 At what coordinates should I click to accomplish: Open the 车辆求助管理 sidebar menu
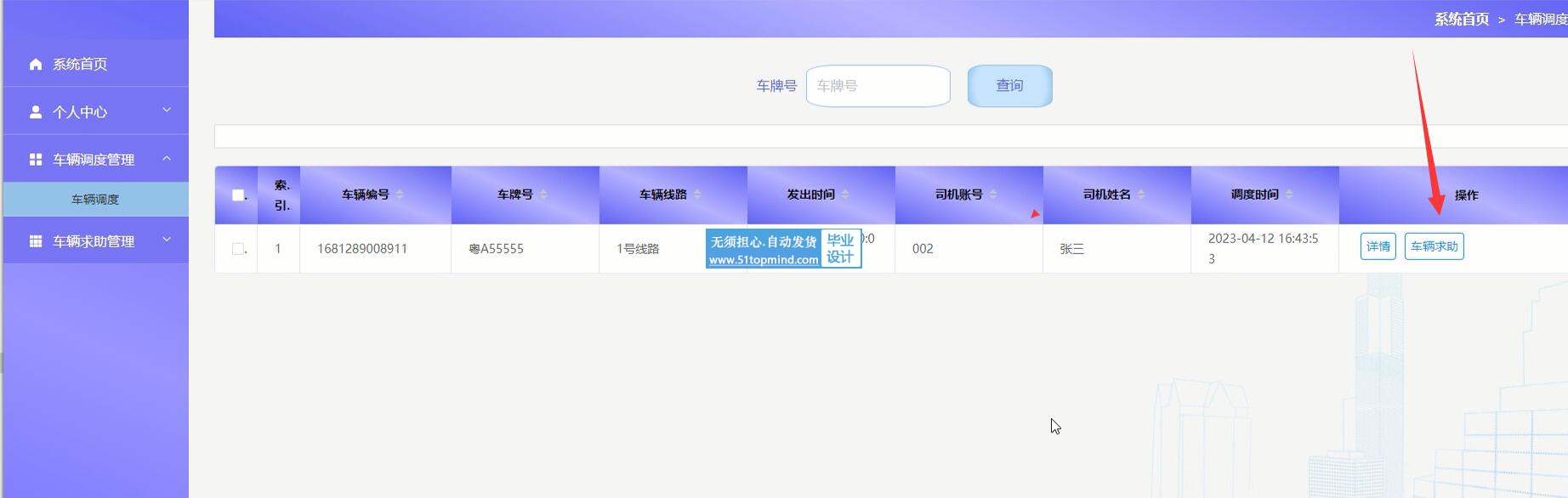point(96,241)
